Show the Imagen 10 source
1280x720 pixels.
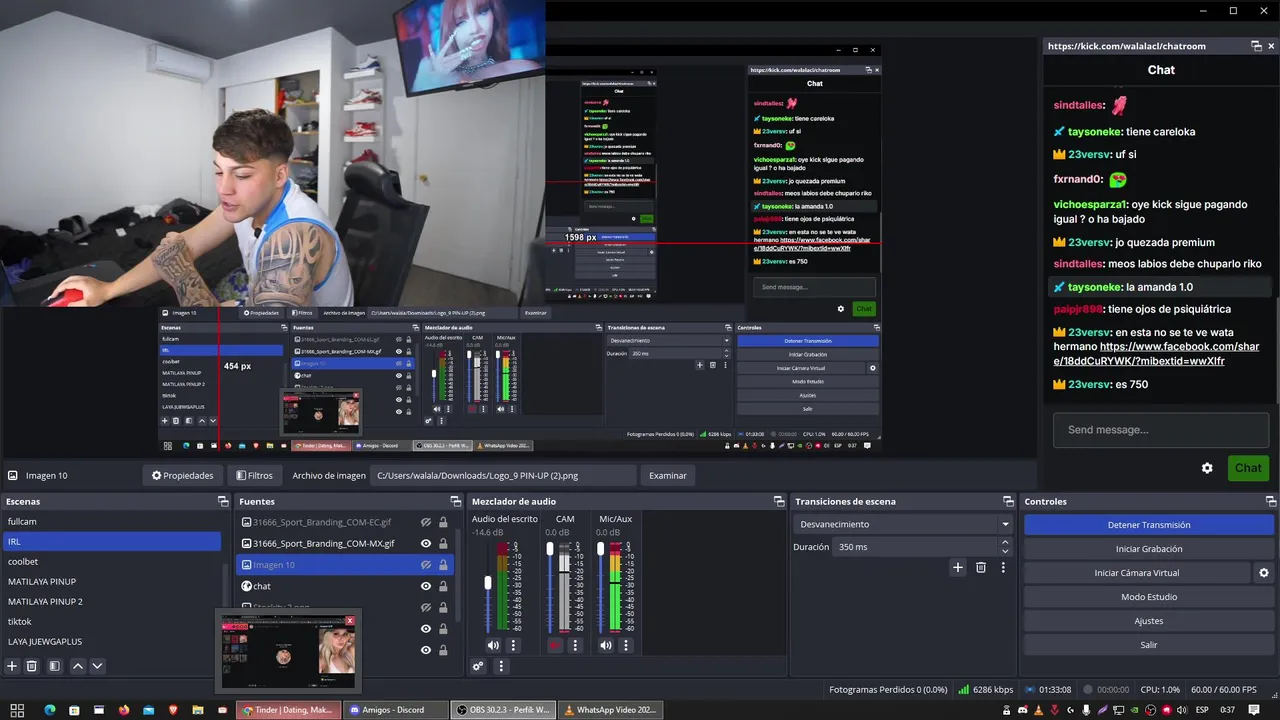426,565
